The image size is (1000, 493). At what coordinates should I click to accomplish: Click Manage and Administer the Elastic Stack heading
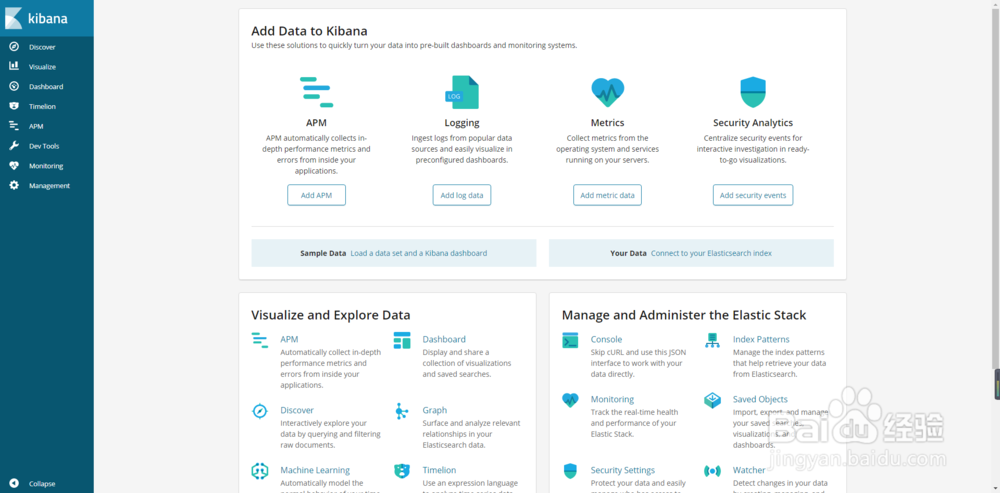tap(684, 315)
